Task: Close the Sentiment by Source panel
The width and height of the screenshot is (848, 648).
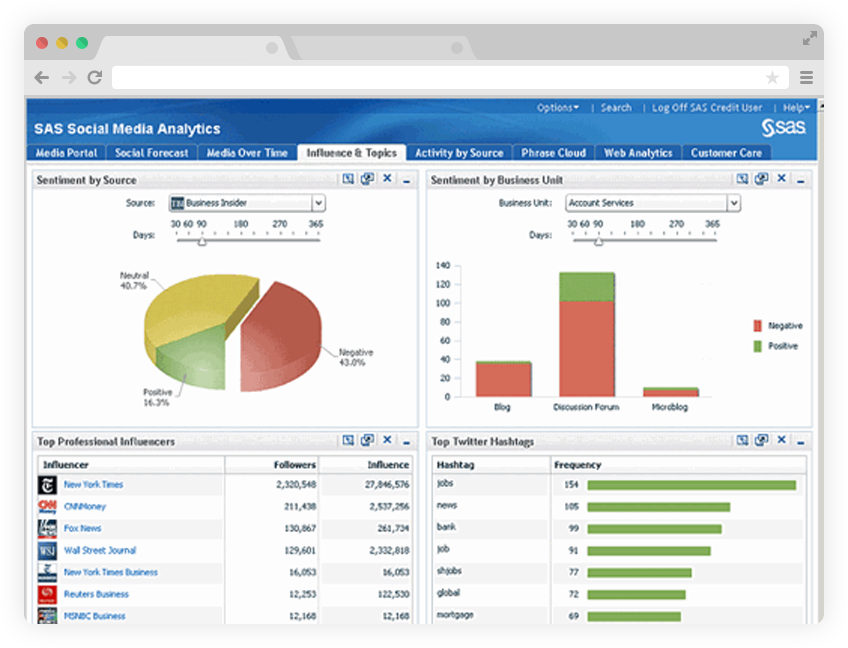Action: coord(387,178)
